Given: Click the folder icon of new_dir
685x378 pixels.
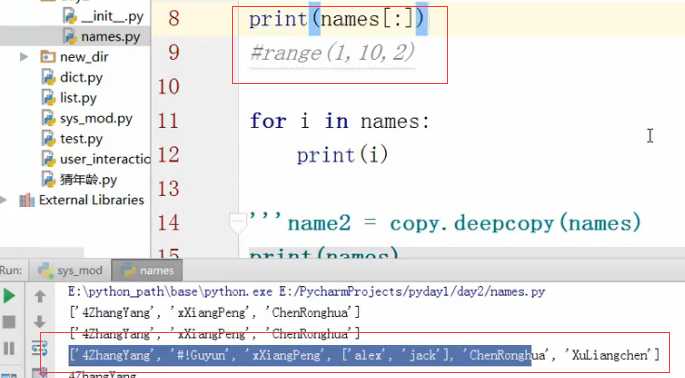Looking at the screenshot, I should pyautogui.click(x=48, y=57).
